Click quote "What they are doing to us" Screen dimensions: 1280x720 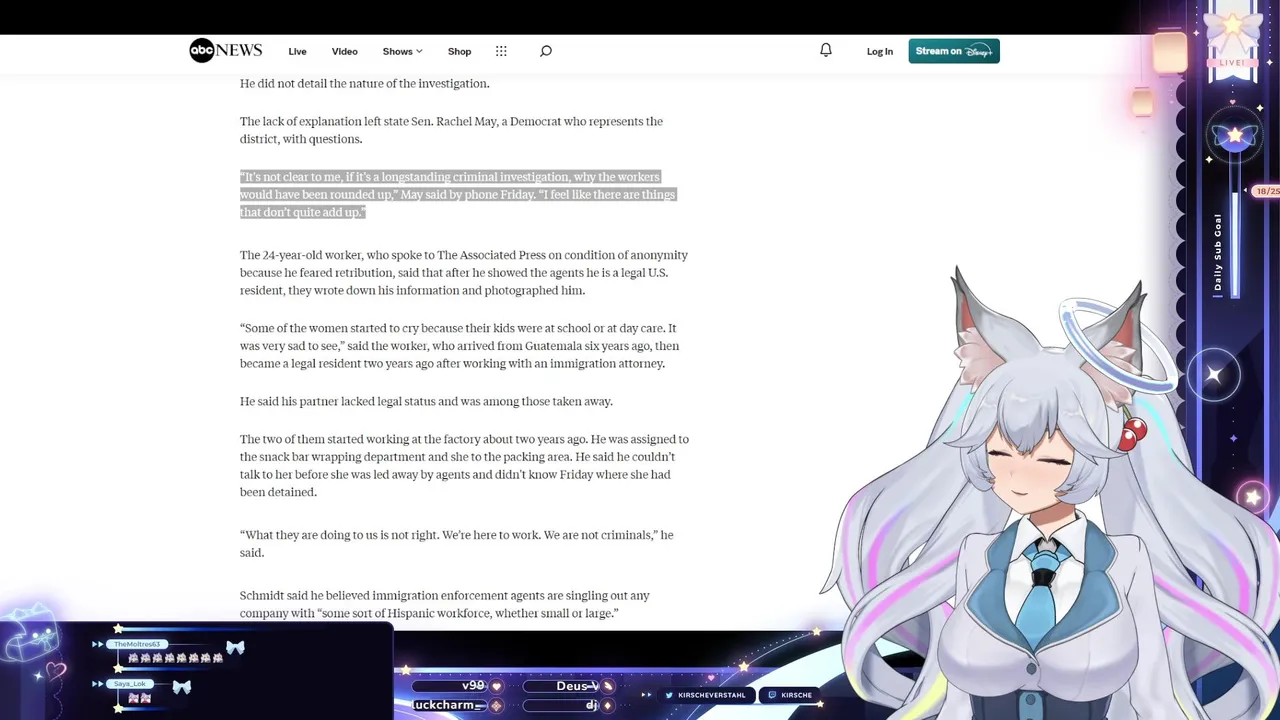pyautogui.click(x=457, y=544)
